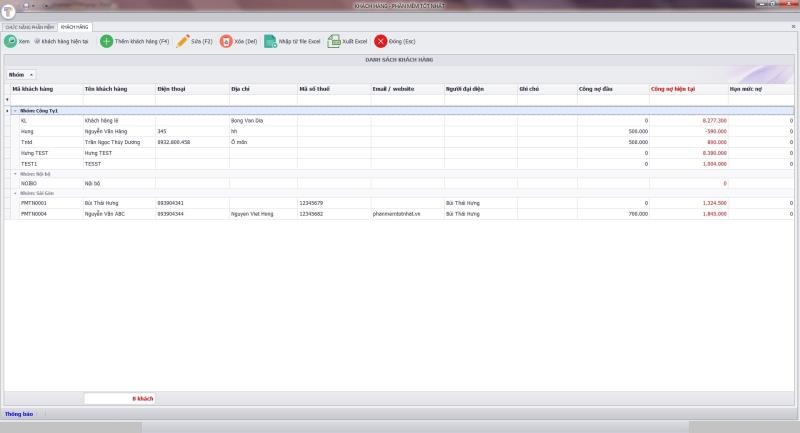Click the red Đóng (Esc) close icon
Viewport: 800px width, 433px height.
point(381,41)
